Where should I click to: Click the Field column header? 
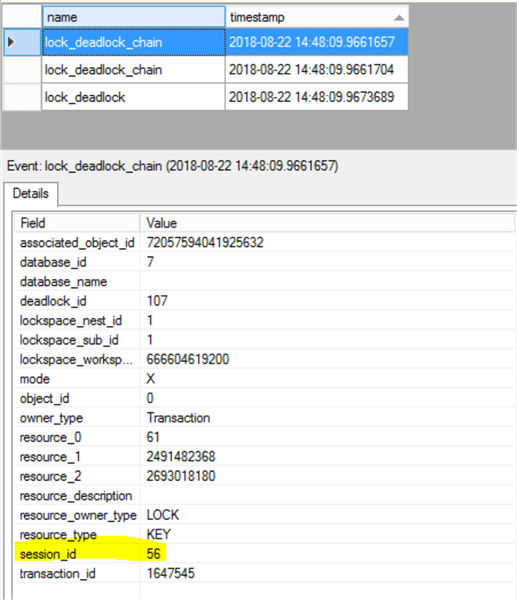point(77,223)
